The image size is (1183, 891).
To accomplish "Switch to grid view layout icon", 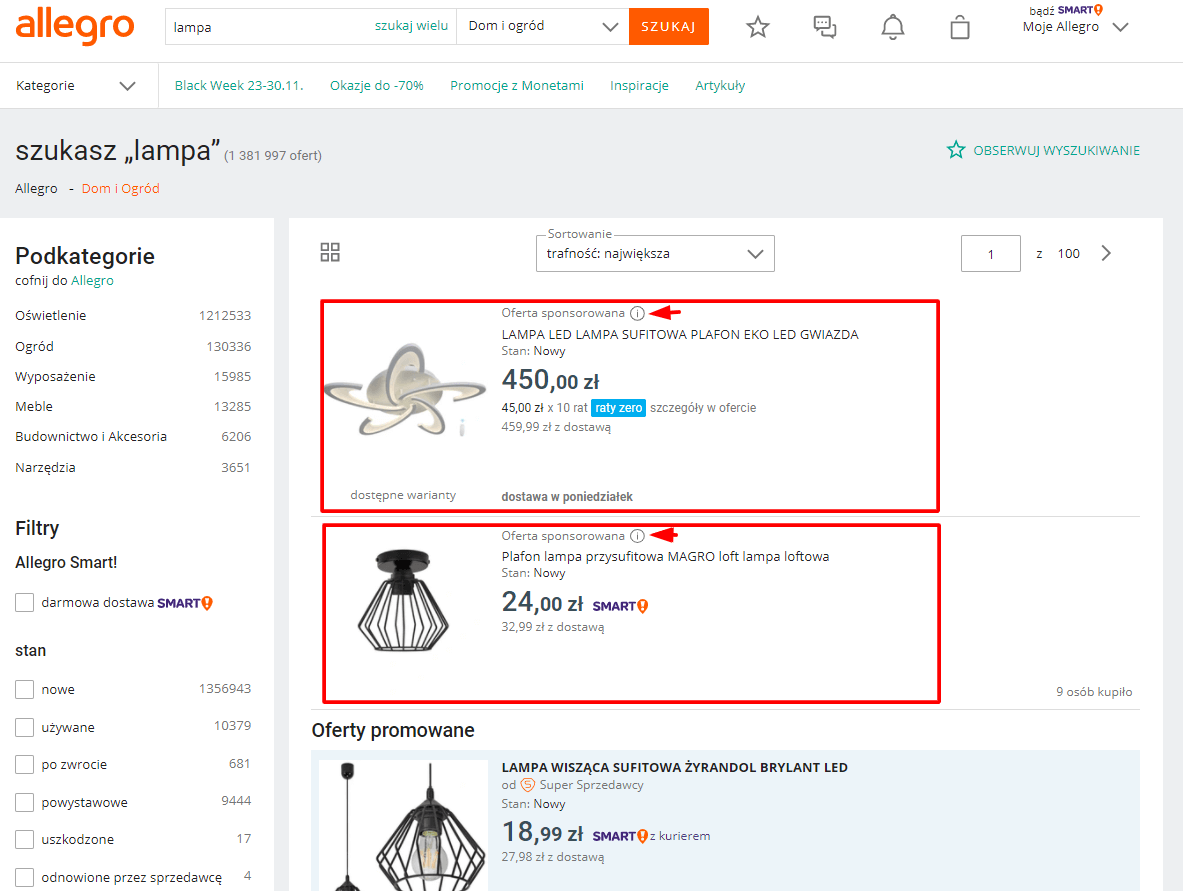I will coord(330,252).
